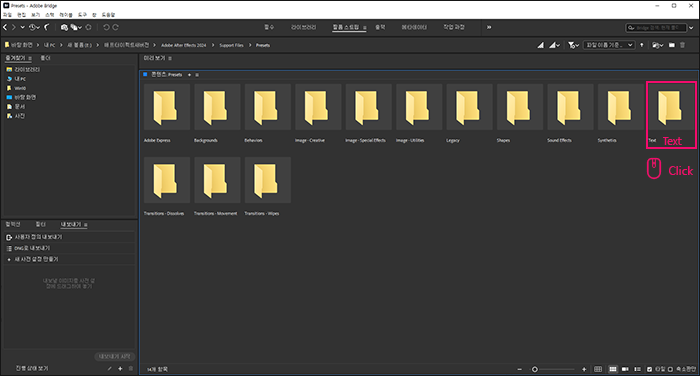
Task: Select the Shapes folder thumbnail
Action: point(520,107)
